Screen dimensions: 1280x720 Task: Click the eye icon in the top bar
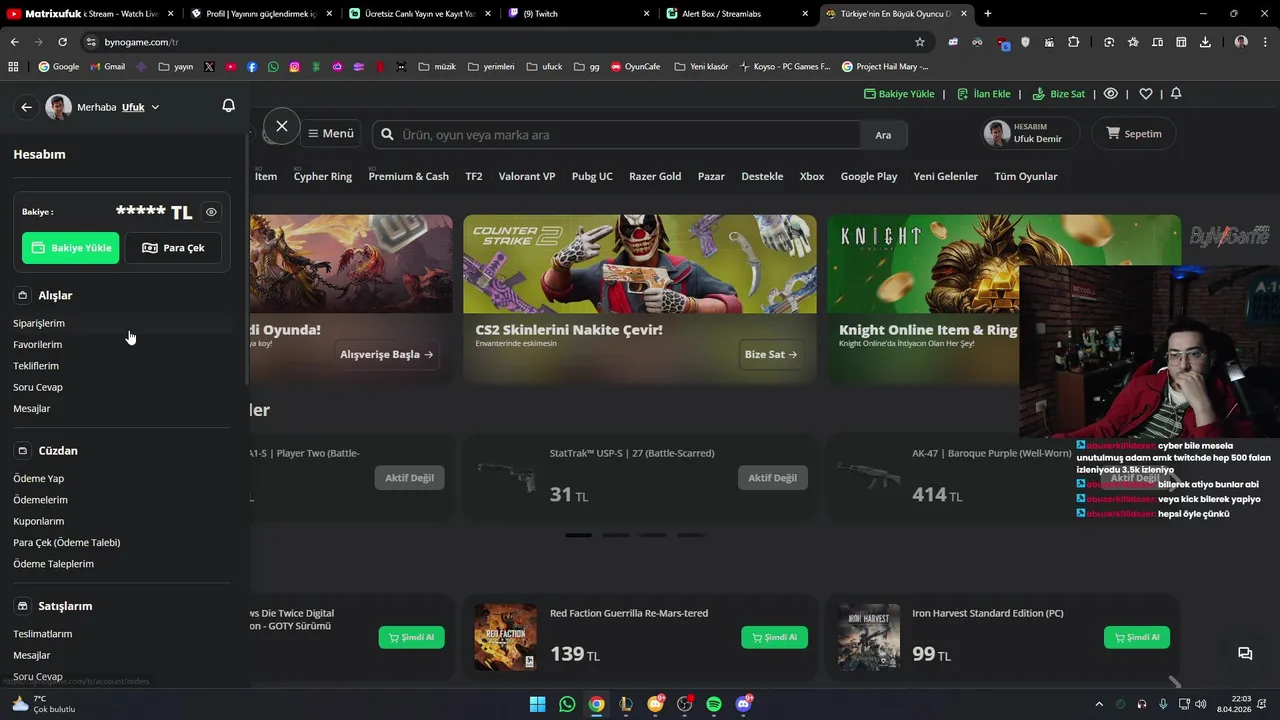click(1111, 93)
